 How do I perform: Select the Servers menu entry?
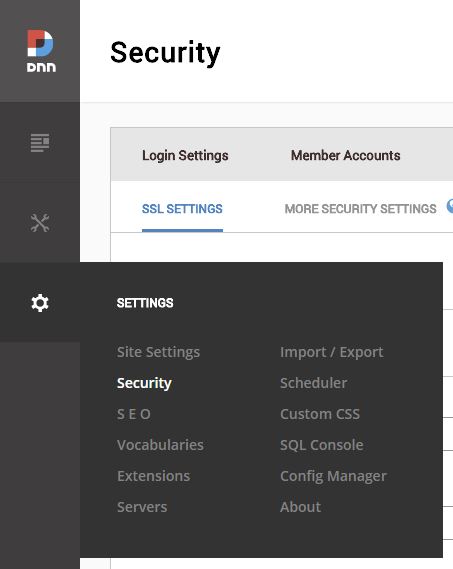tap(142, 507)
